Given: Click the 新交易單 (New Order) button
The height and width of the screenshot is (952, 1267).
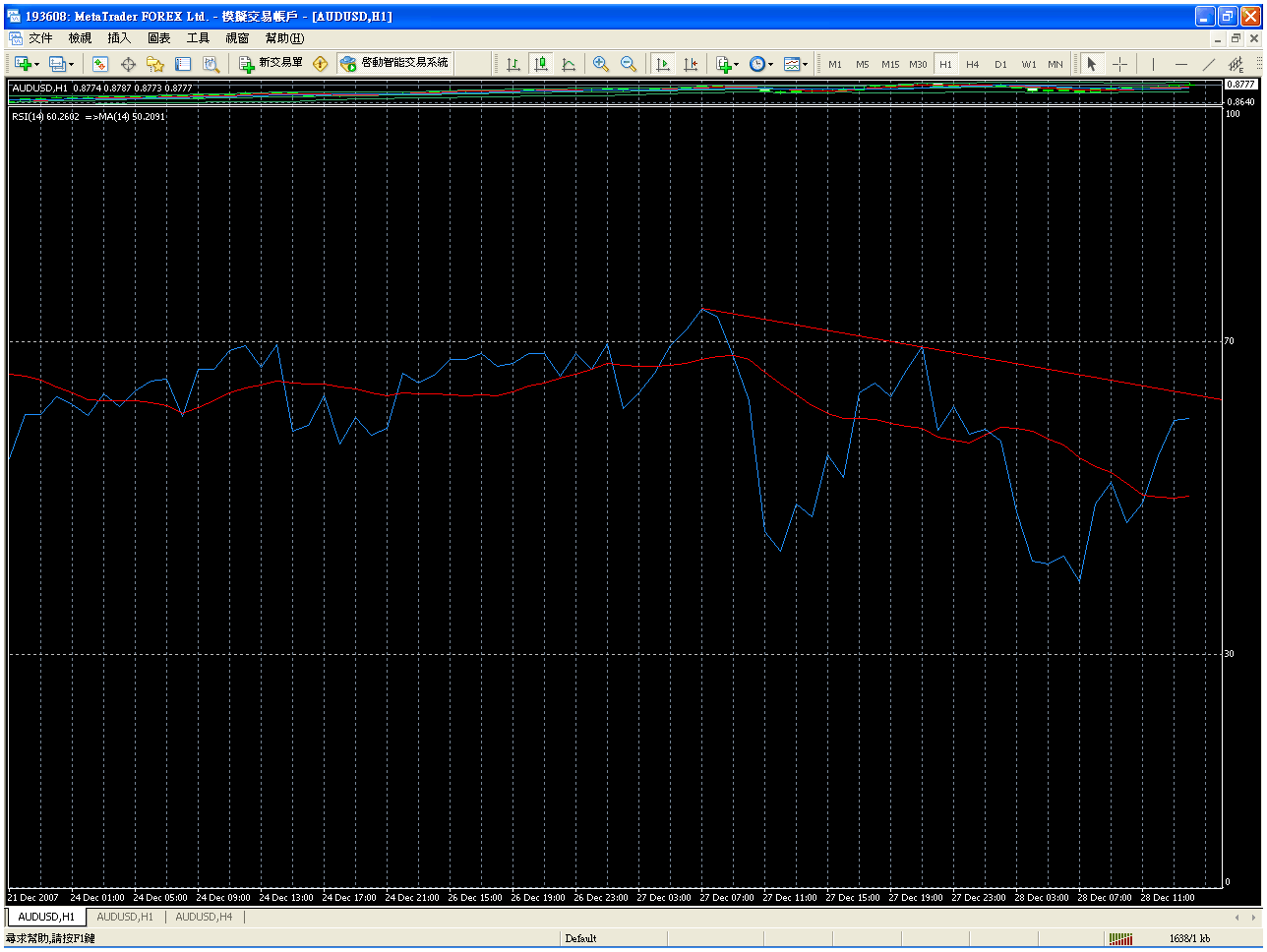Looking at the screenshot, I should point(271,63).
